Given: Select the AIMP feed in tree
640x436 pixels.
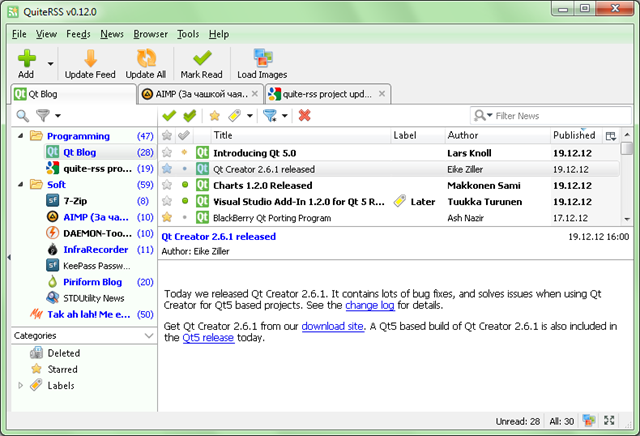Looking at the screenshot, I should click(x=99, y=217).
